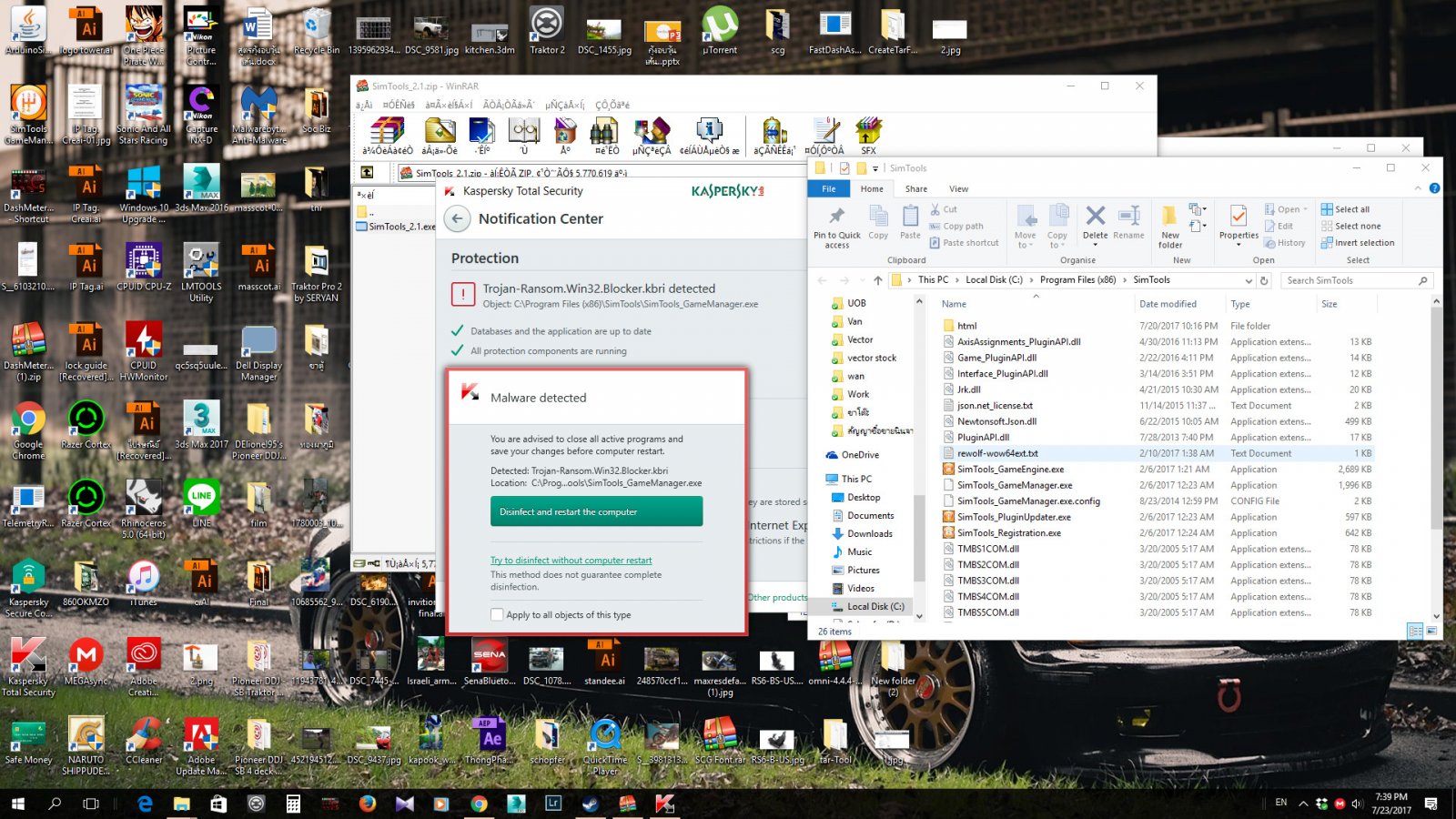Click the WinRAR View (book with glasses) icon
The image size is (1456, 819).
(x=524, y=131)
